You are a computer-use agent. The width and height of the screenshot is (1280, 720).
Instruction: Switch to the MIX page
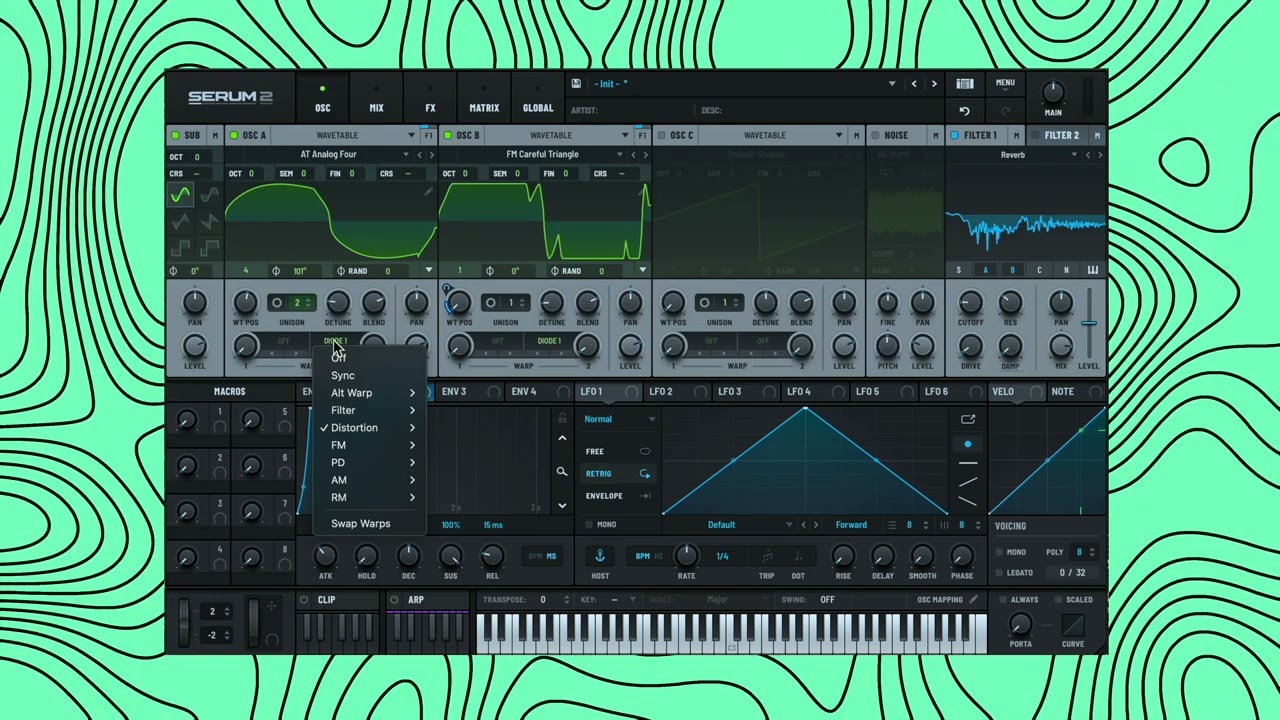coord(376,99)
